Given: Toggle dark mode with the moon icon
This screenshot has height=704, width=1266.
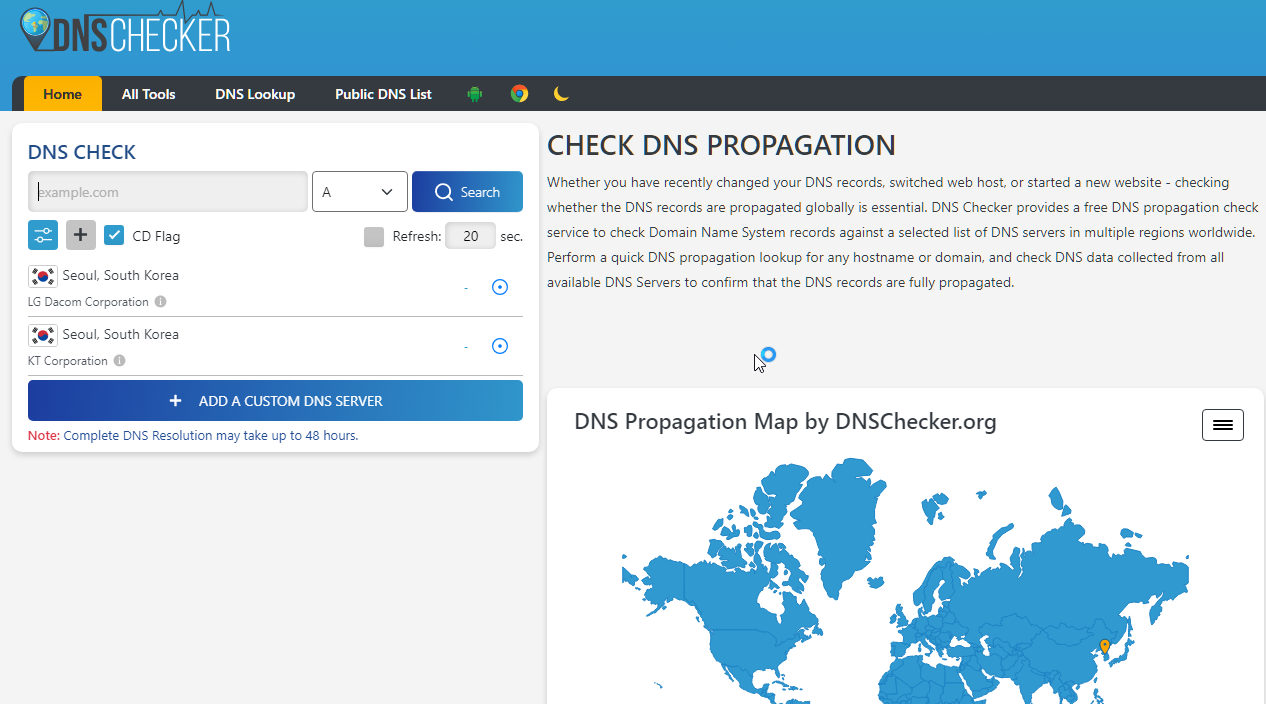Looking at the screenshot, I should point(561,94).
